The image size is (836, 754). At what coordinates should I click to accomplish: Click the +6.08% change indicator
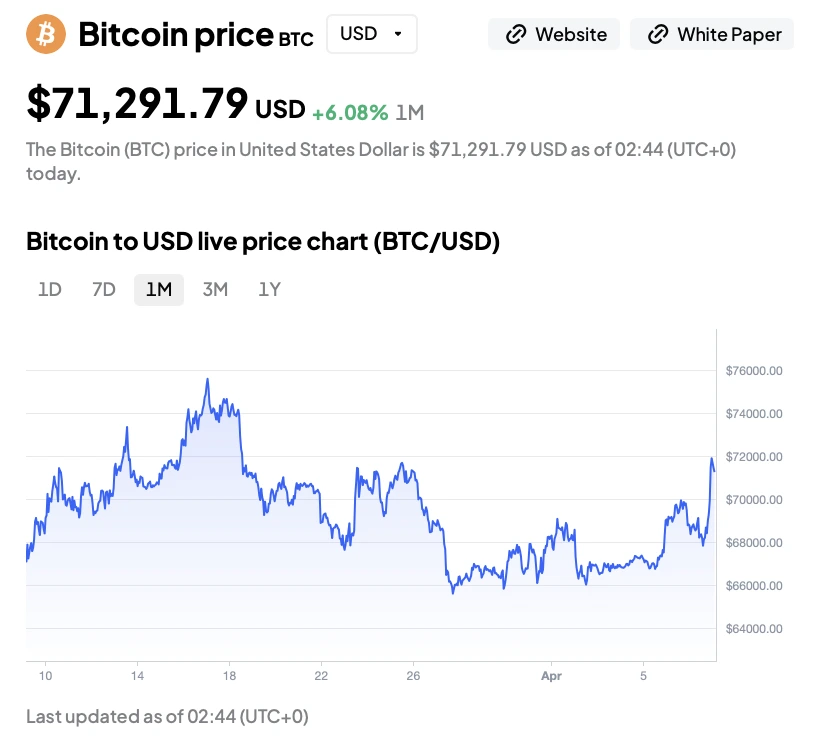[350, 113]
